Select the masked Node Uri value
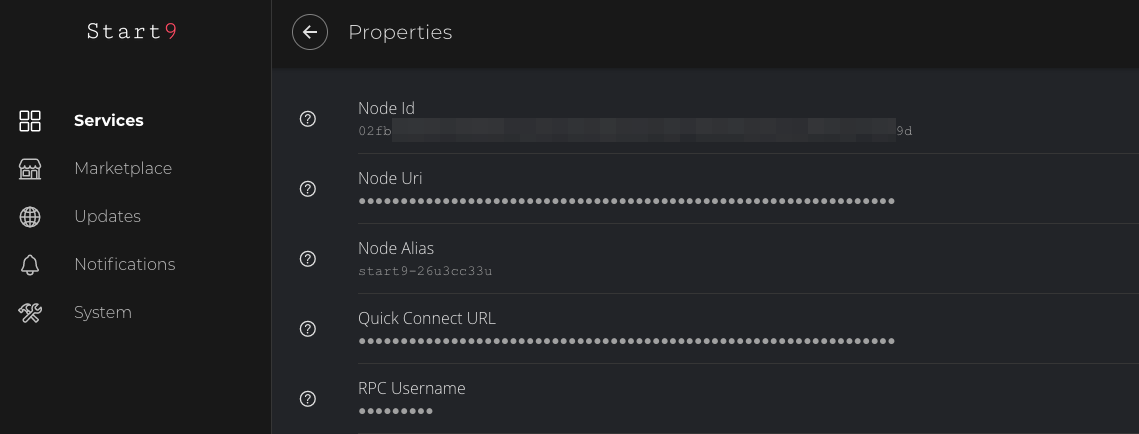Viewport: 1139px width, 434px height. click(x=626, y=201)
